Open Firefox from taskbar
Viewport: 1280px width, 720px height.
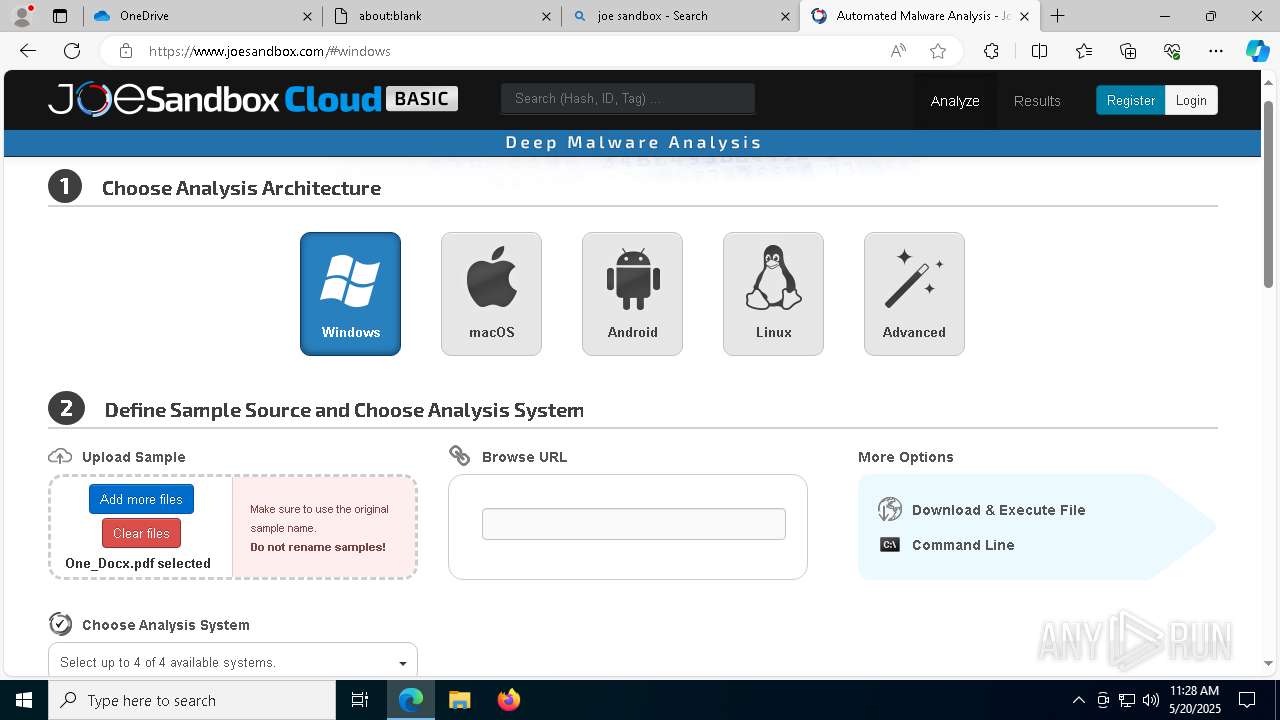coord(509,700)
